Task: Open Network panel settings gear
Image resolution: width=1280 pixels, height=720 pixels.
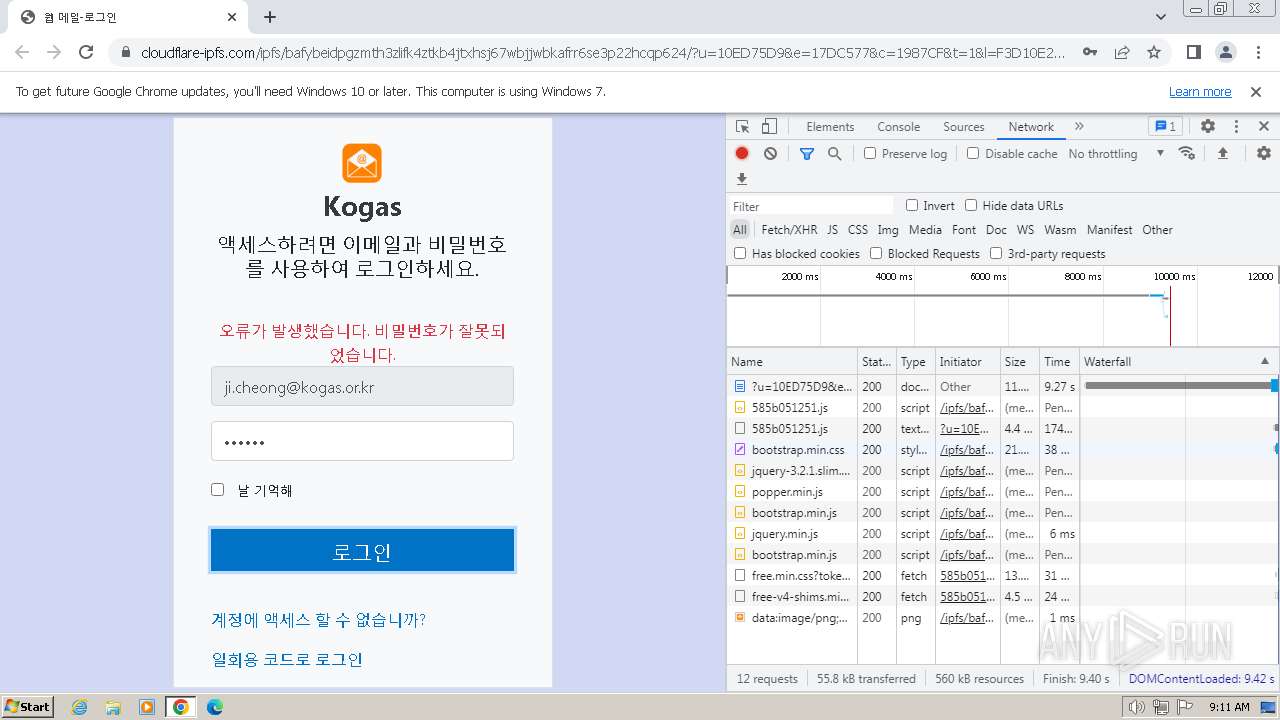Action: click(x=1264, y=153)
